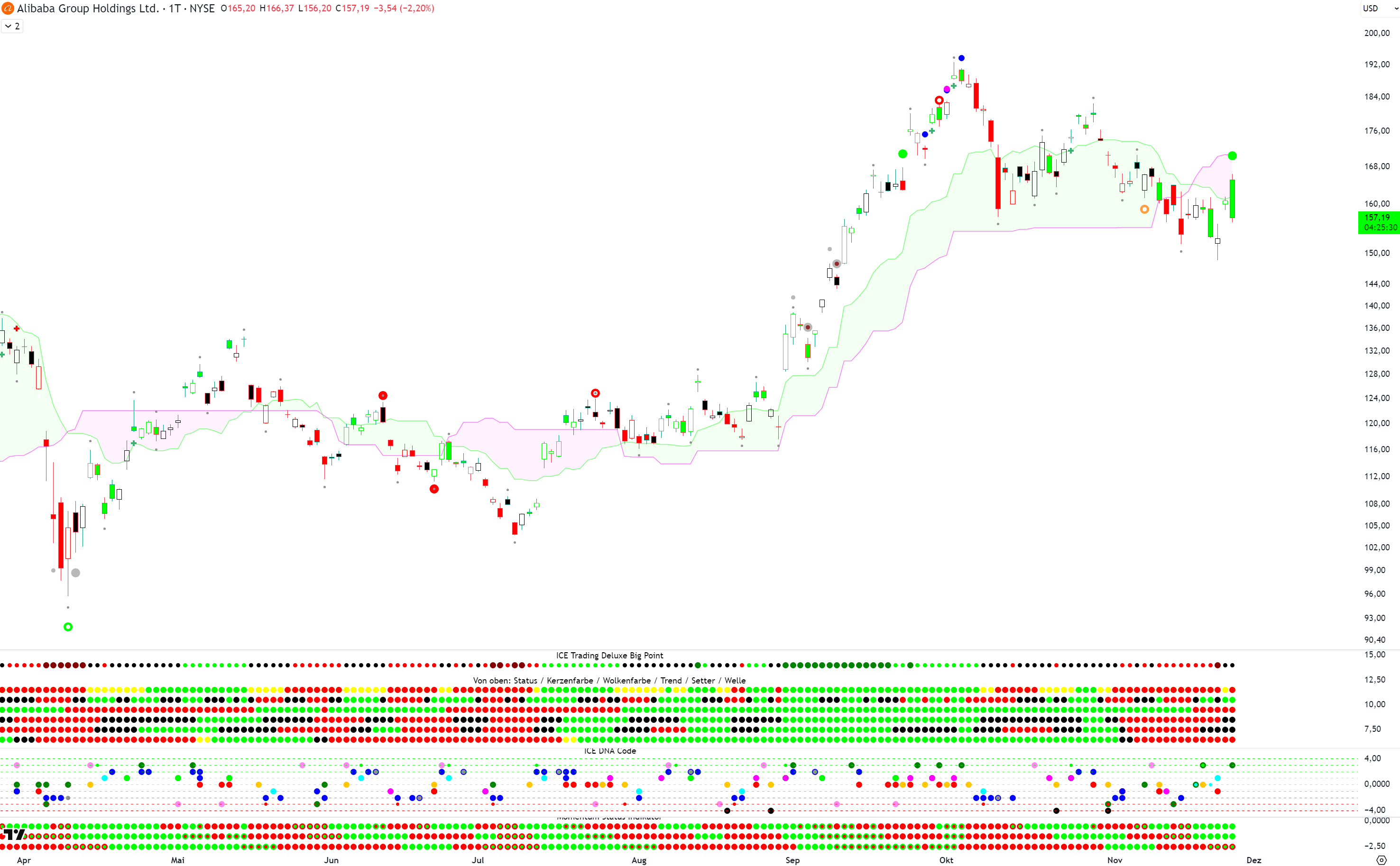Image resolution: width=1400 pixels, height=866 pixels.
Task: Click the orange ring marker near November candles
Action: [x=1144, y=209]
